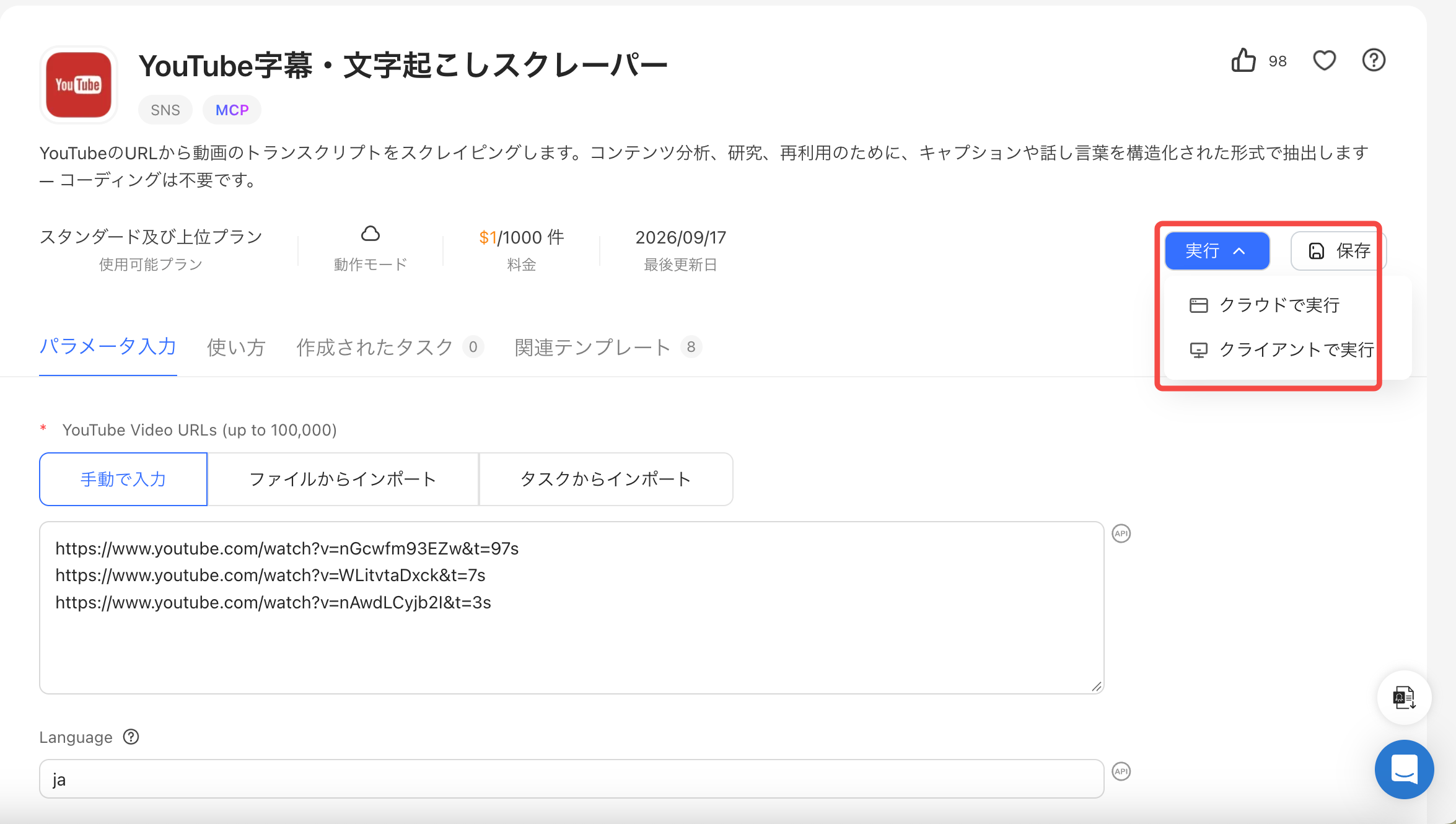Click the API icon beside the URL textarea
The image size is (1456, 824).
tap(1121, 533)
